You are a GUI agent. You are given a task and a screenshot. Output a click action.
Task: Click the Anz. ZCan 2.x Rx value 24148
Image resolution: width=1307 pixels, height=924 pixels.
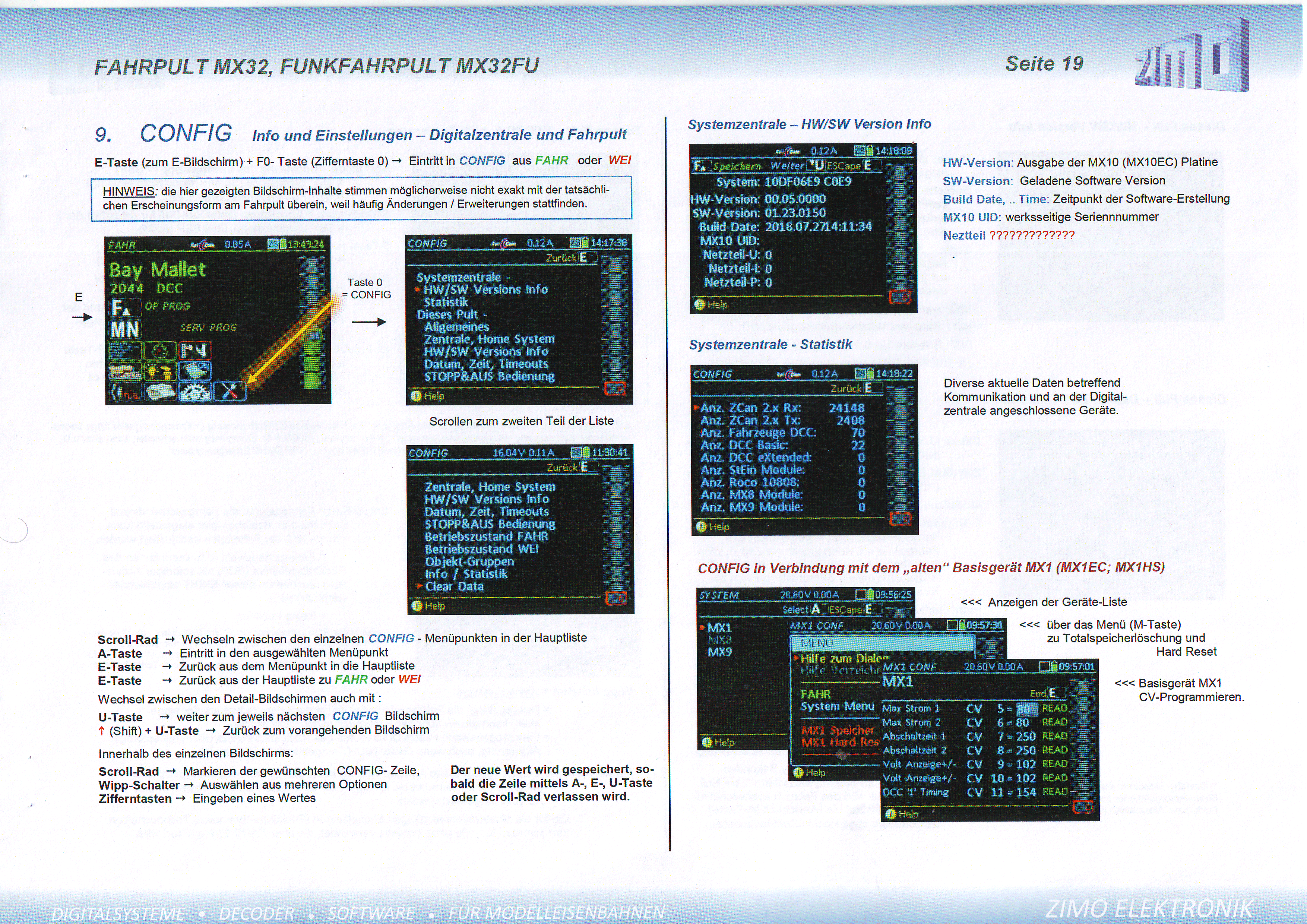(846, 408)
